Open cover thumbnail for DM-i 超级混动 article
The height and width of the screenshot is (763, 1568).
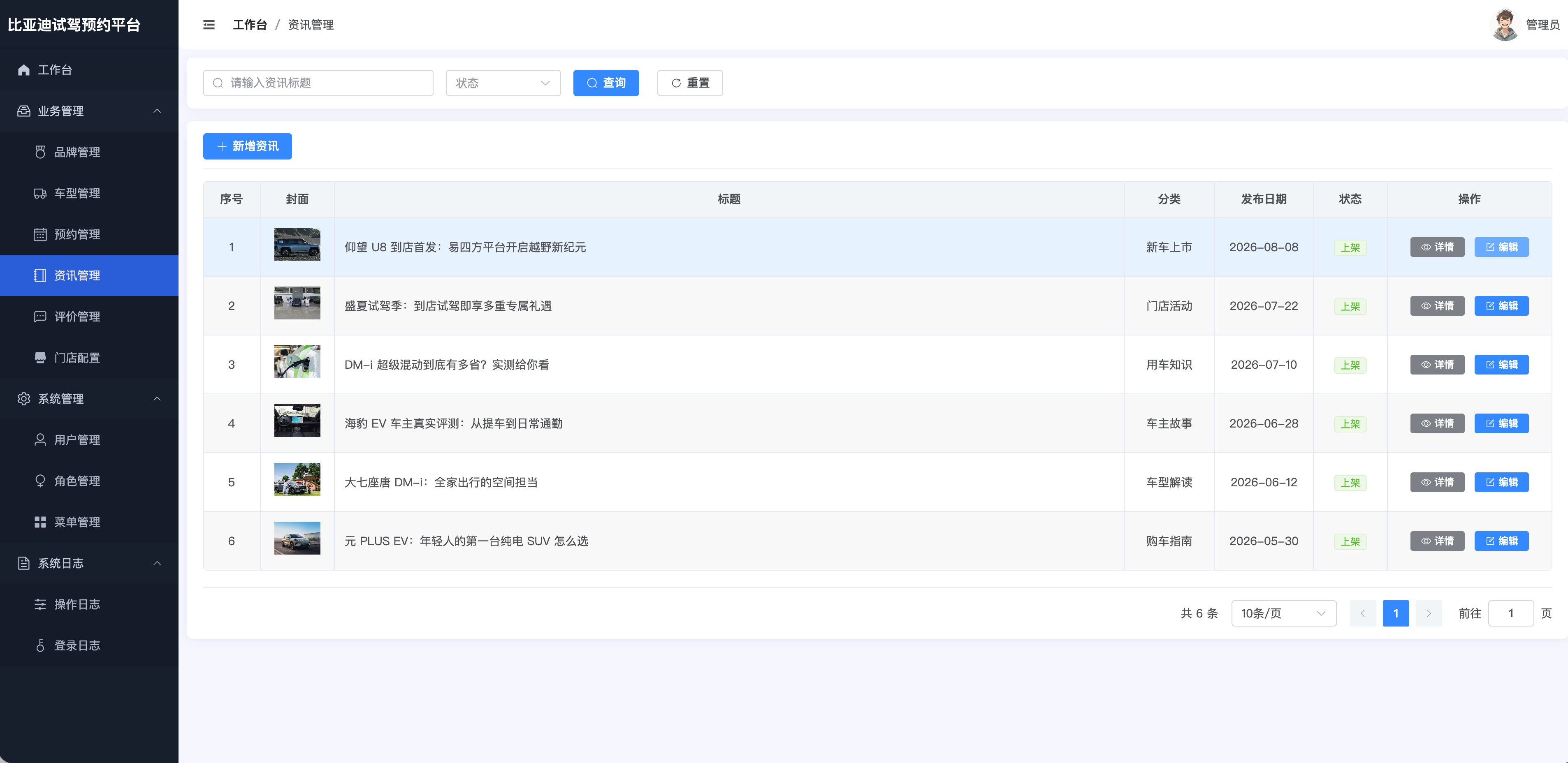click(x=297, y=361)
